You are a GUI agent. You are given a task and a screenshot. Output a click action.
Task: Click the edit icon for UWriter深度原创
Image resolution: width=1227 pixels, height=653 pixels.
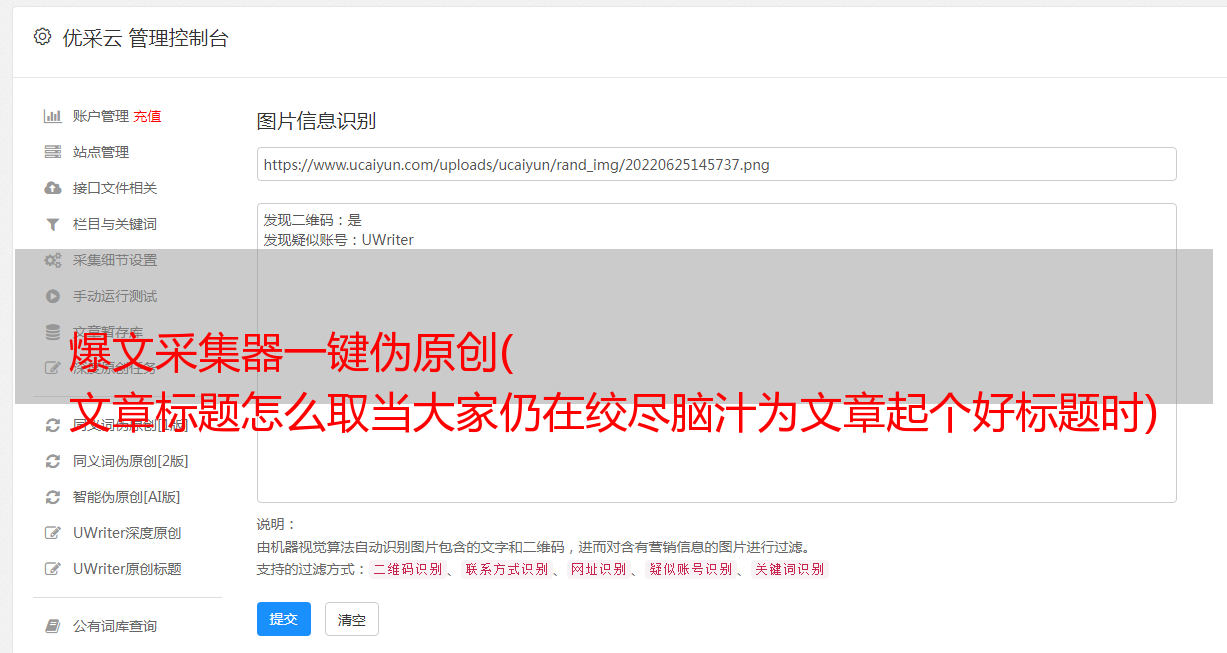point(53,533)
